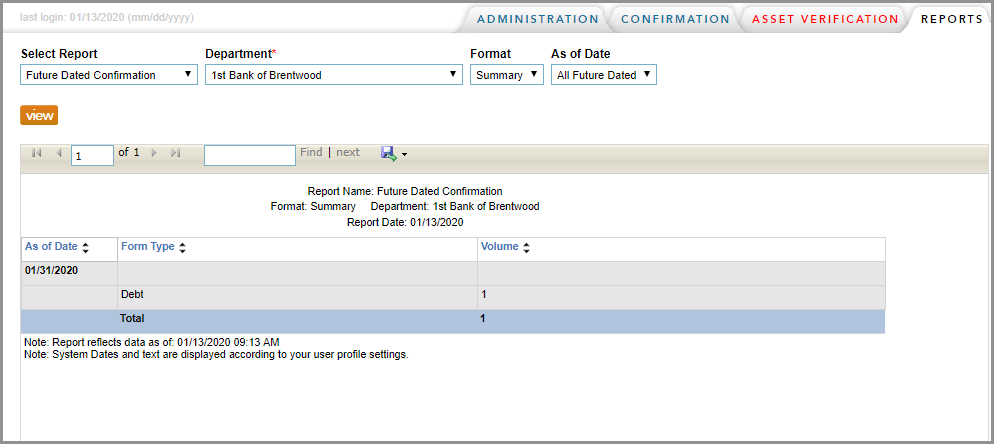Sort by As of Date column
This screenshot has height=444, width=994.
pos(85,247)
